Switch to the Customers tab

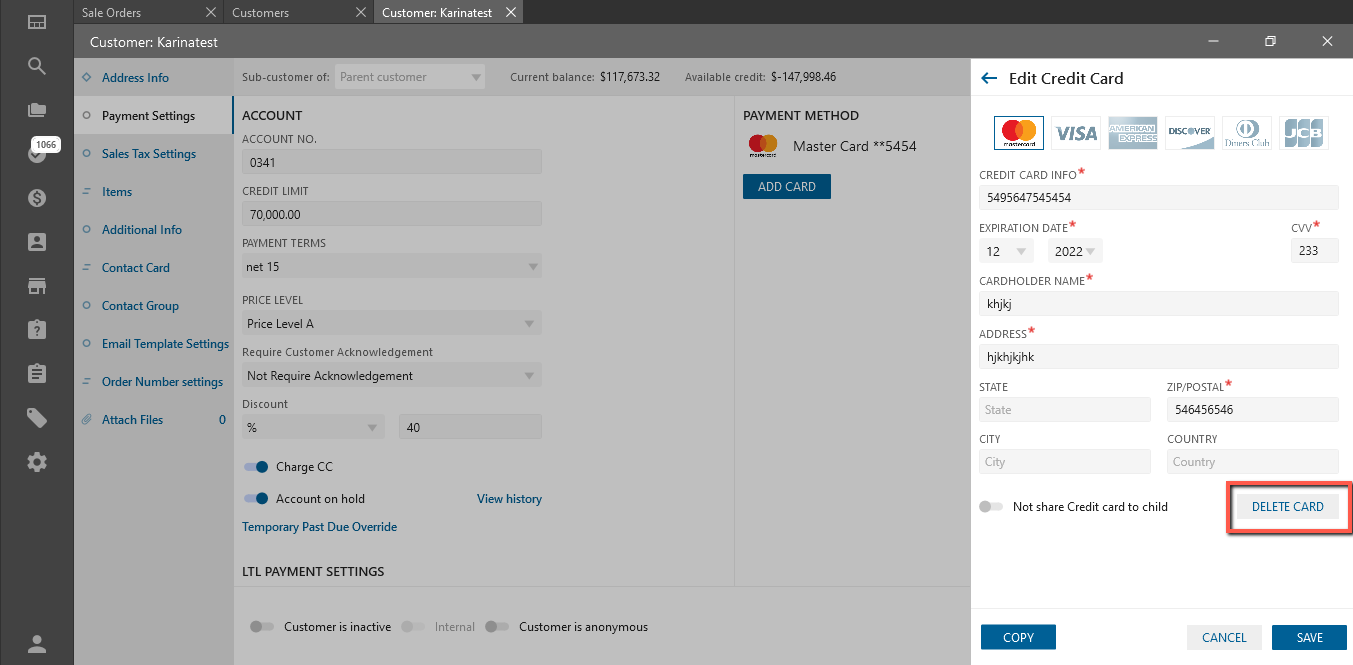pos(260,13)
